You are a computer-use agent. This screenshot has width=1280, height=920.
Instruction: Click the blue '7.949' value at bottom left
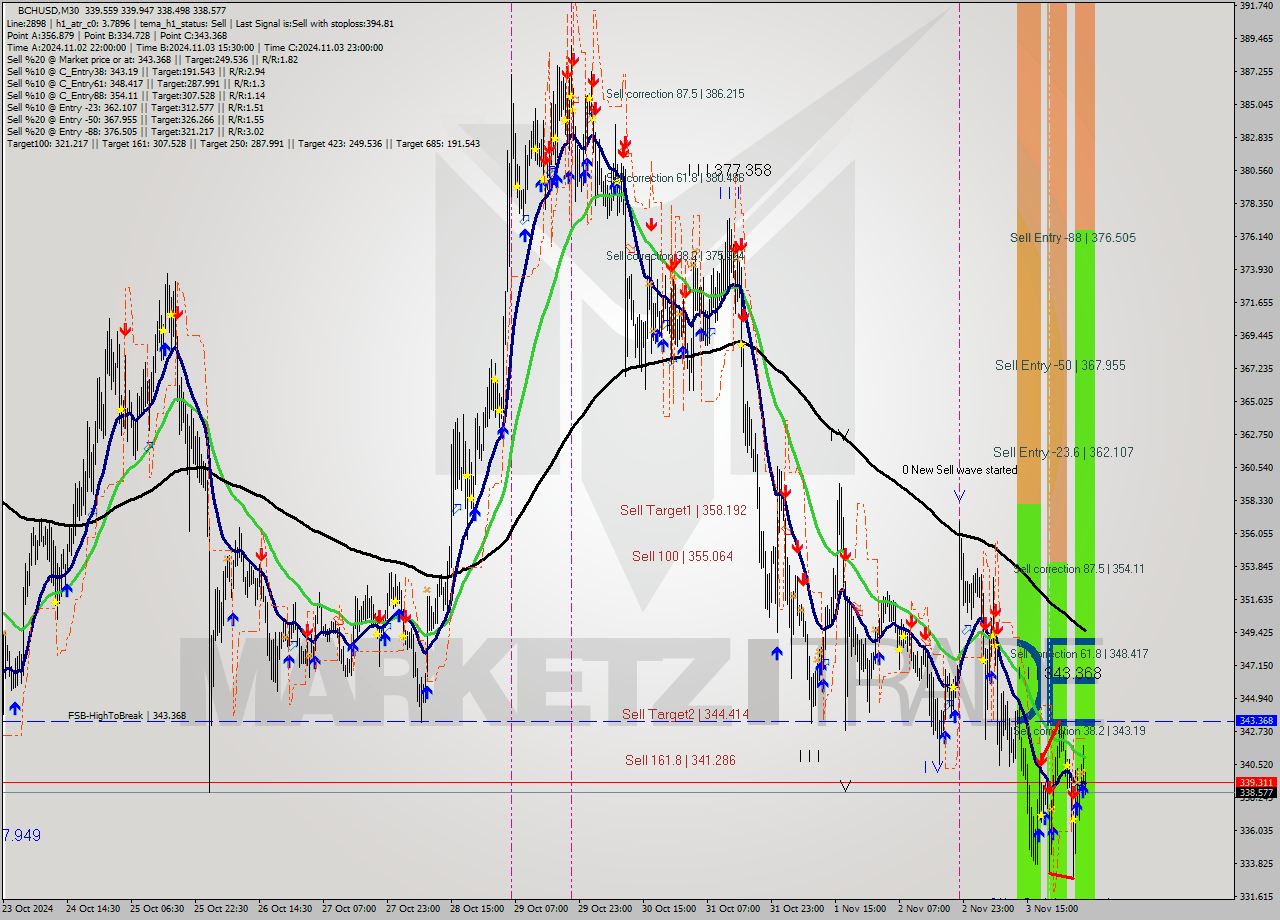(x=22, y=834)
